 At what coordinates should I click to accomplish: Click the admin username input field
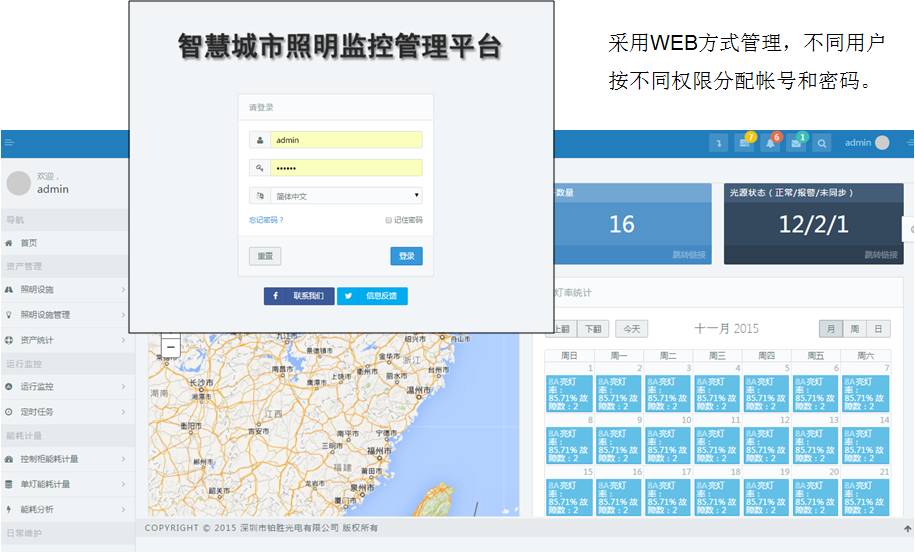[346, 140]
